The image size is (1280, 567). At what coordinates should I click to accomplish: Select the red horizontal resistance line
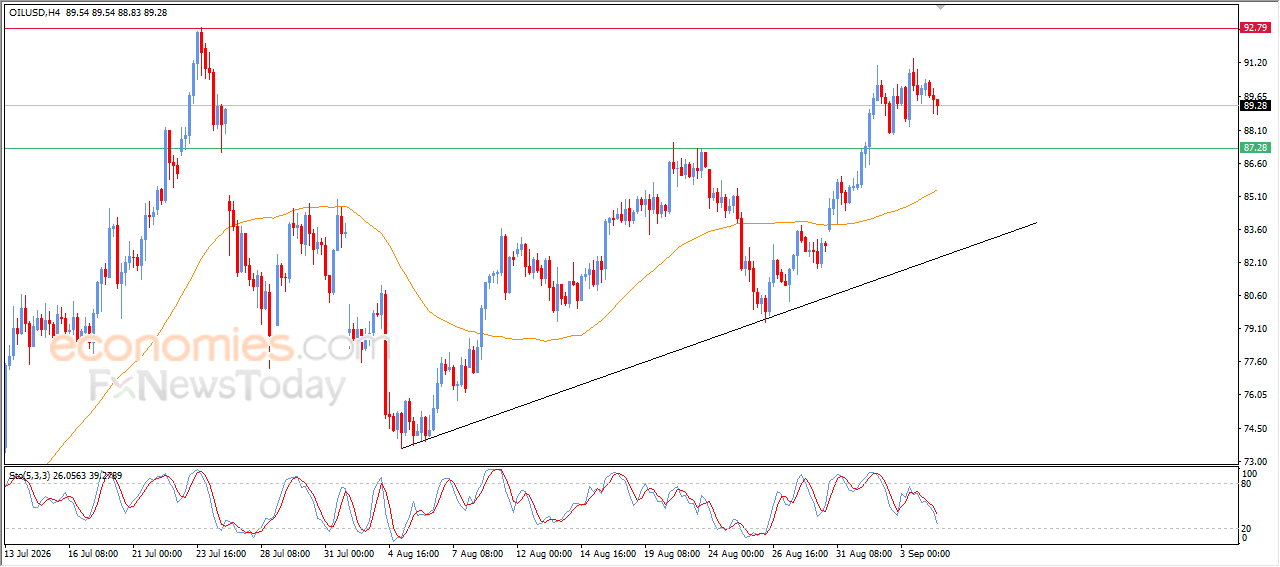point(620,28)
